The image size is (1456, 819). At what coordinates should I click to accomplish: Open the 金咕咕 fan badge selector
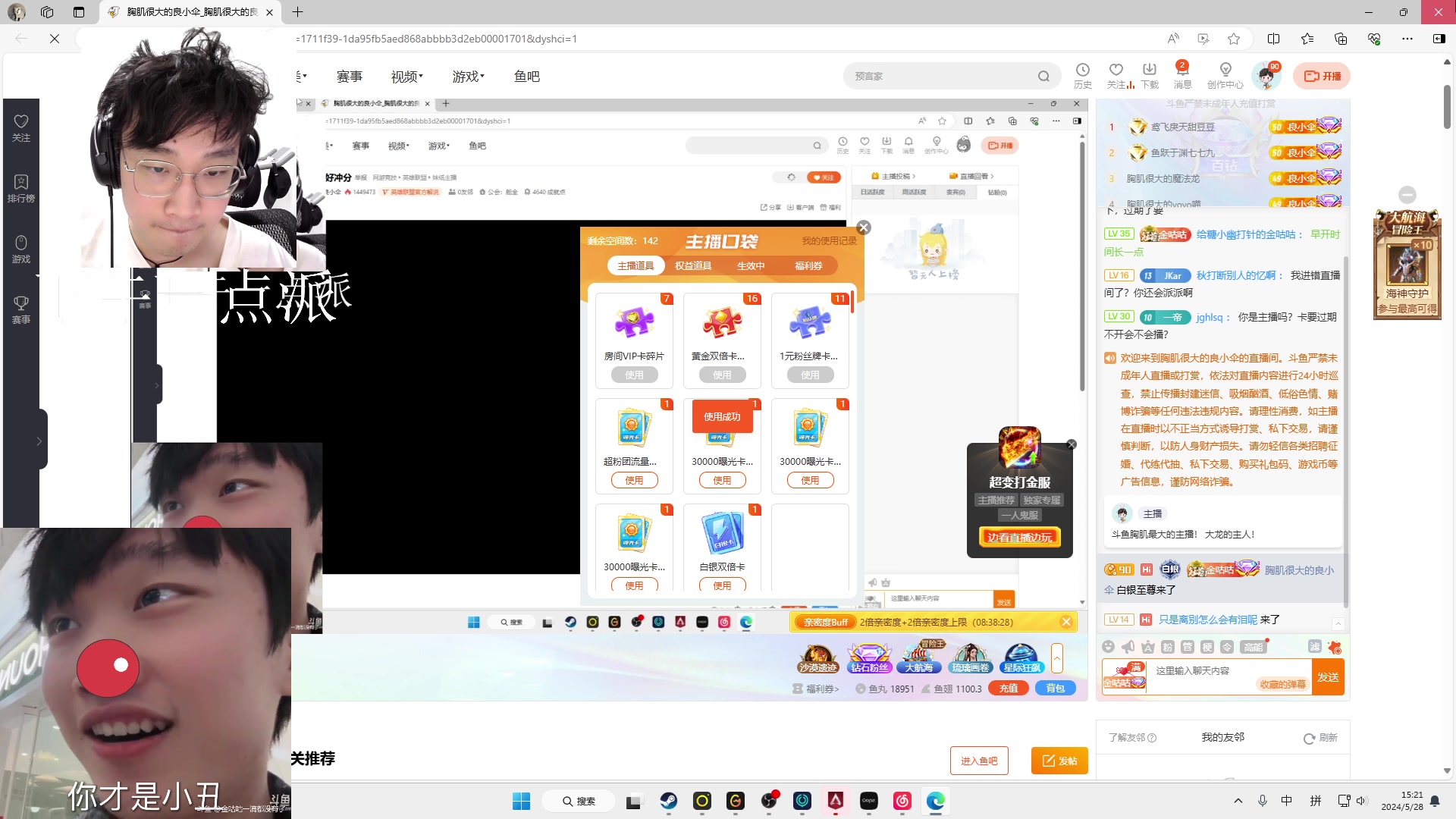click(1124, 676)
